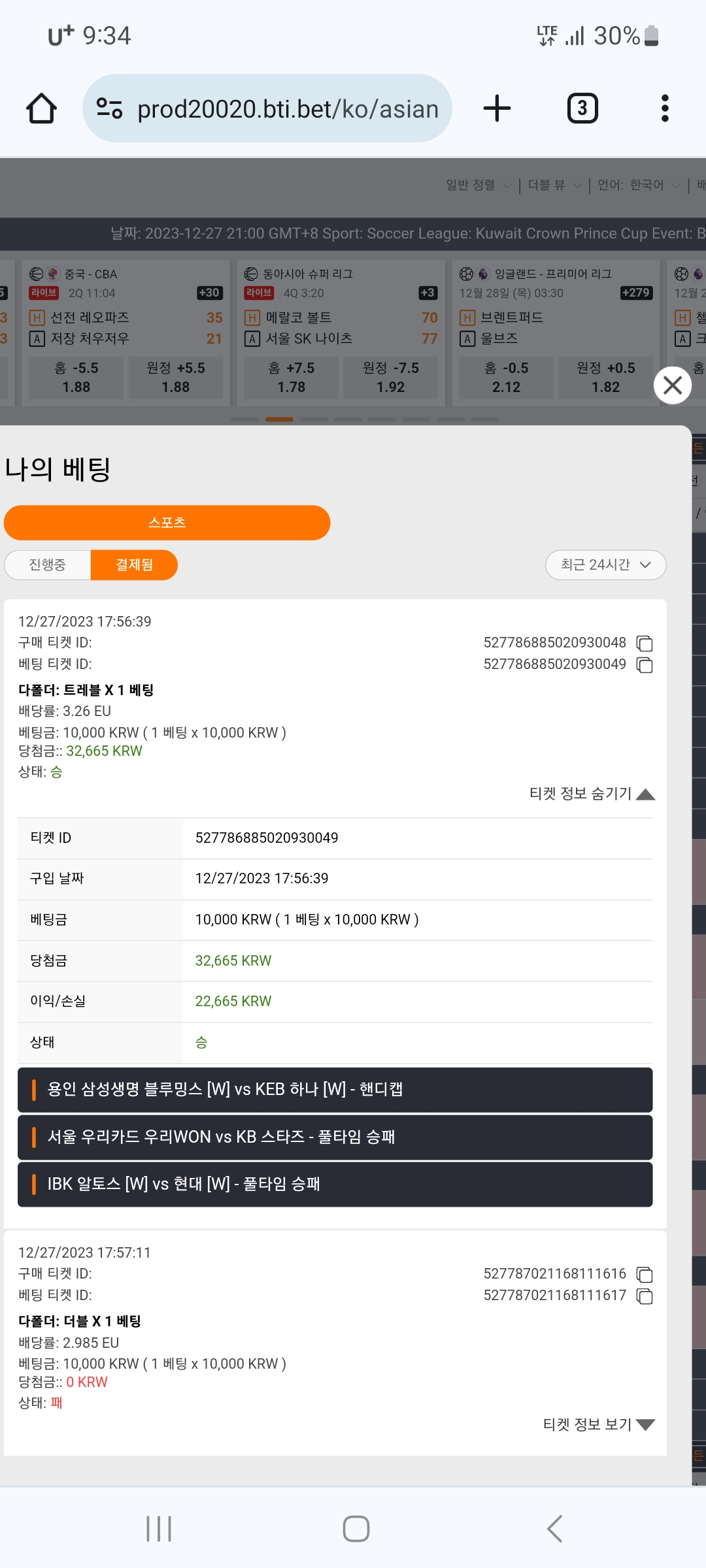
Task: Tap the browser home icon
Action: pyautogui.click(x=41, y=108)
